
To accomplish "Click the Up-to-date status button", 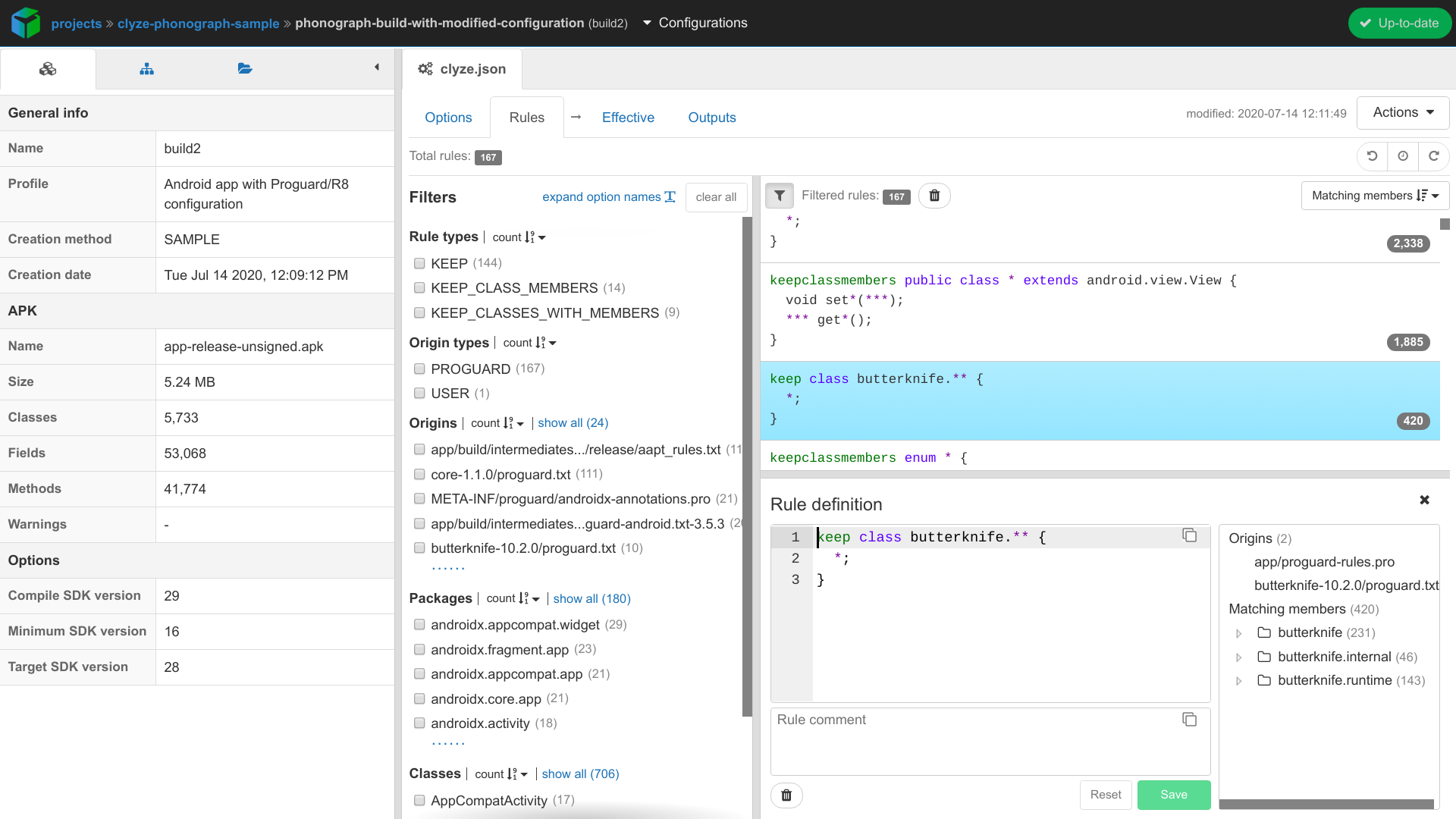I will [x=1399, y=23].
